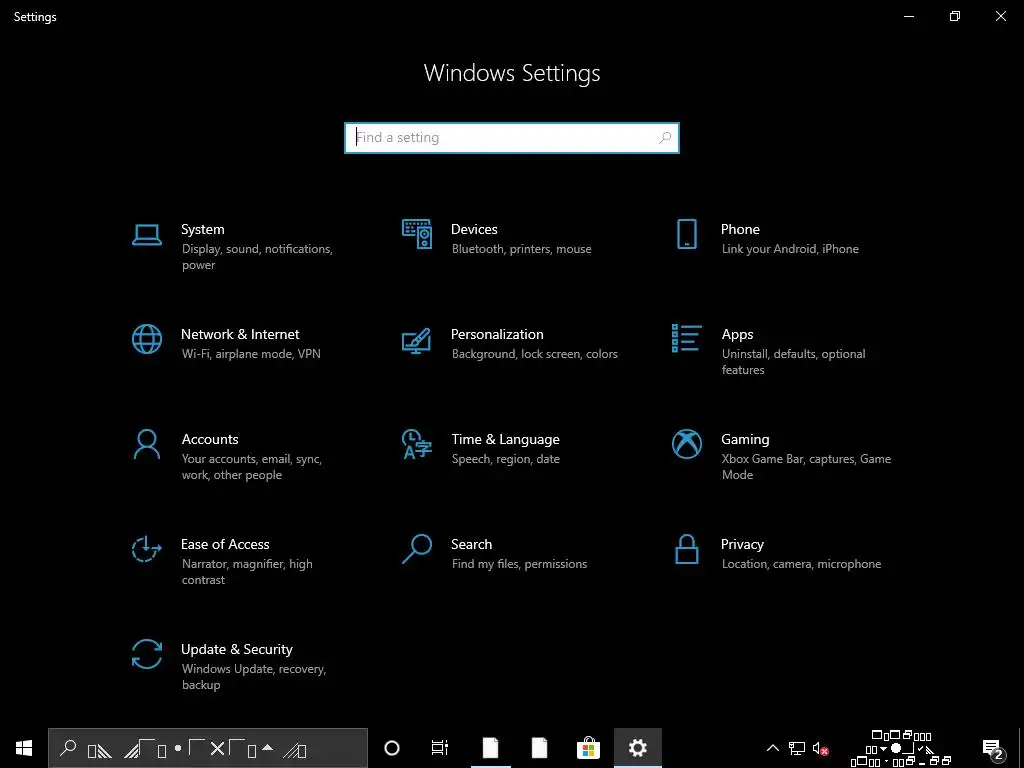1024x768 pixels.
Task: Open the Phone icon
Action: 686,234
